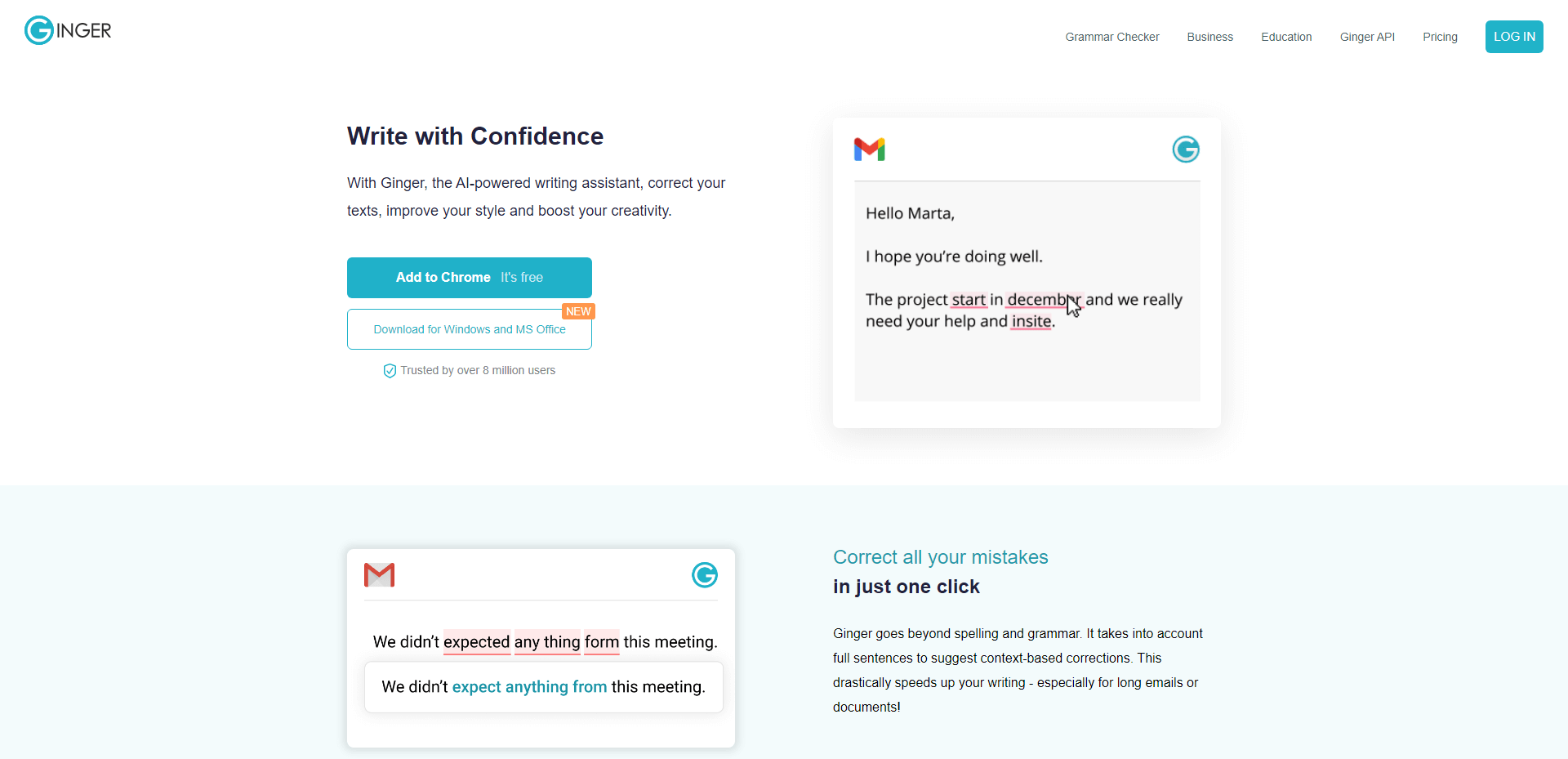View the Pricing page
The image size is (1568, 759).
tap(1440, 37)
